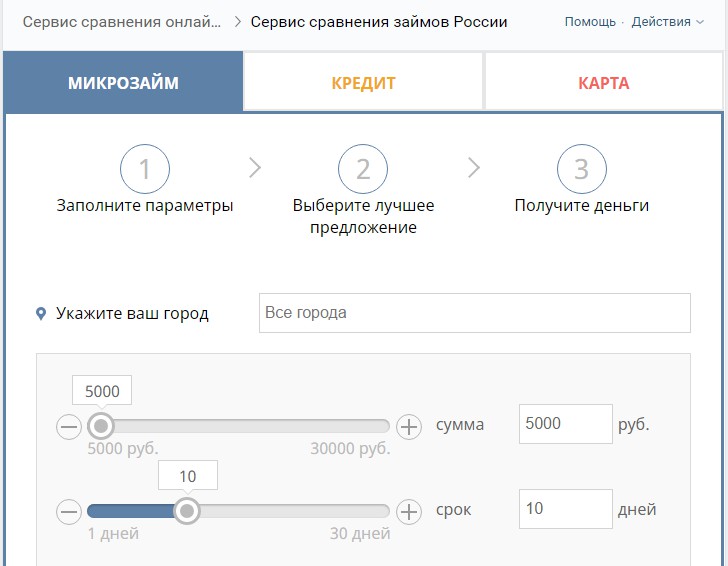Switch to the Кредит tab
Image resolution: width=728 pixels, height=566 pixels.
364,83
